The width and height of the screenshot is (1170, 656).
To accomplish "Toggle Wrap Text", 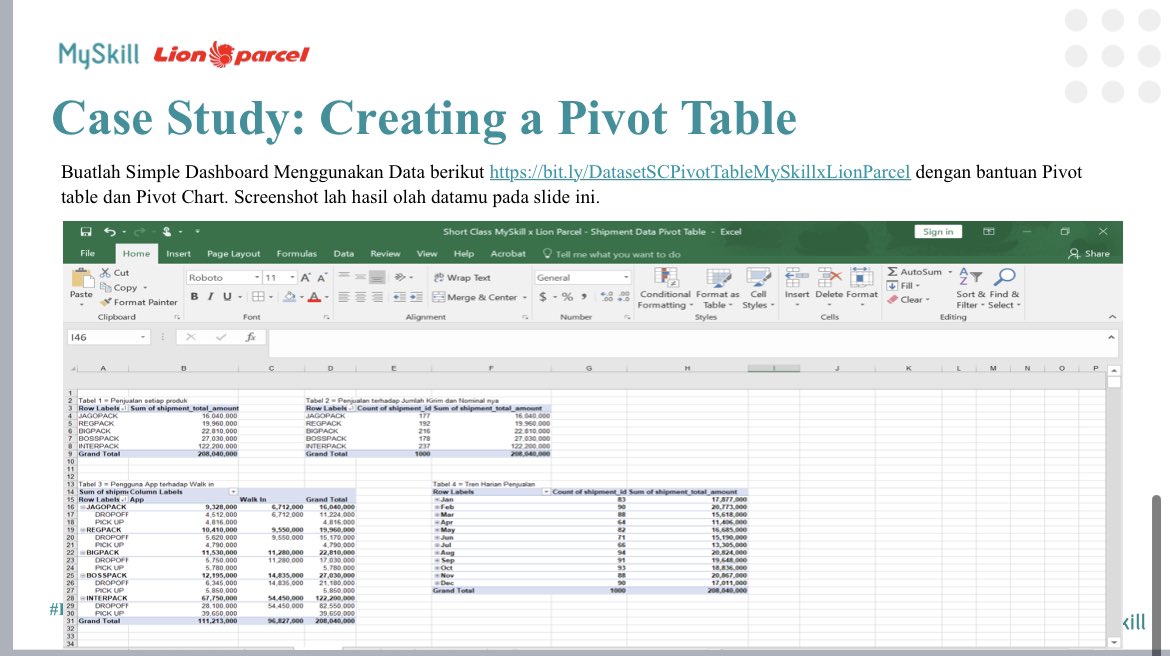I will click(x=462, y=278).
